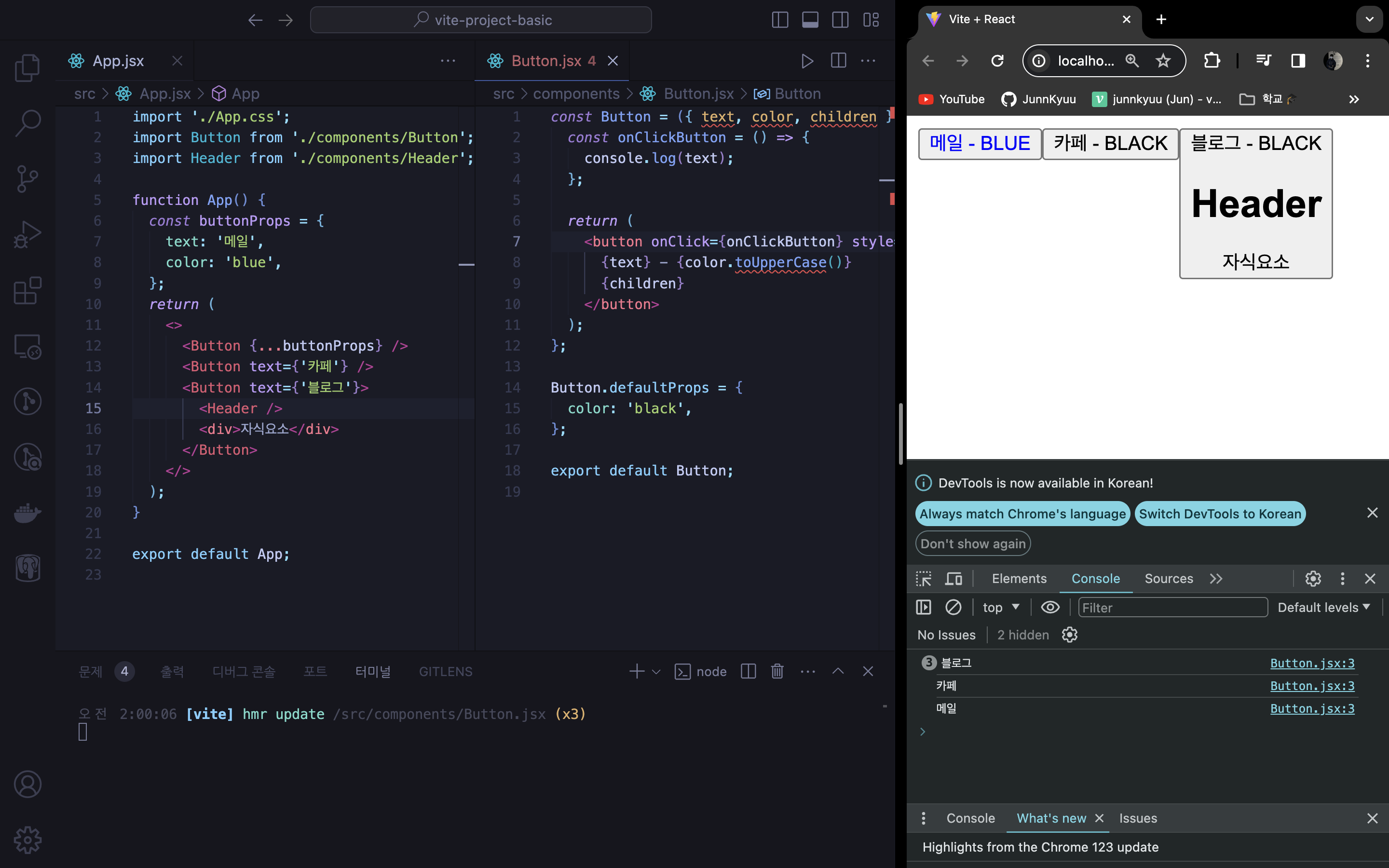Kill terminal with the trash icon
The width and height of the screenshot is (1389, 868).
[777, 671]
